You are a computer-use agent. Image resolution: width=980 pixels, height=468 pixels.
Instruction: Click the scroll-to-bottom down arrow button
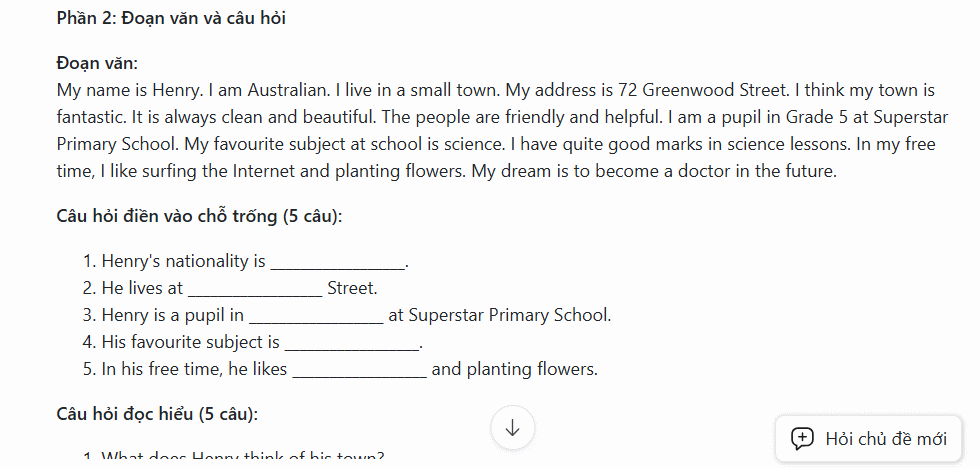pyautogui.click(x=512, y=427)
